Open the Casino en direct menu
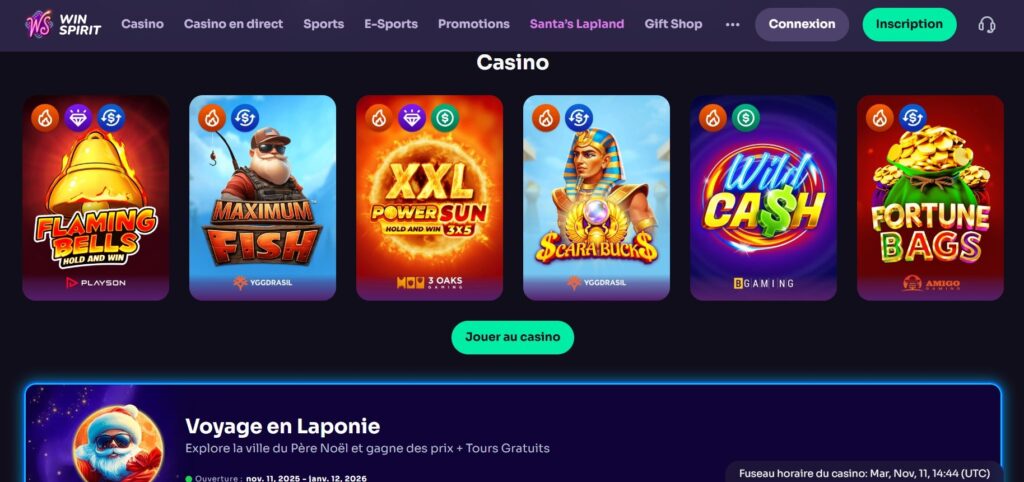The height and width of the screenshot is (482, 1024). (x=233, y=24)
